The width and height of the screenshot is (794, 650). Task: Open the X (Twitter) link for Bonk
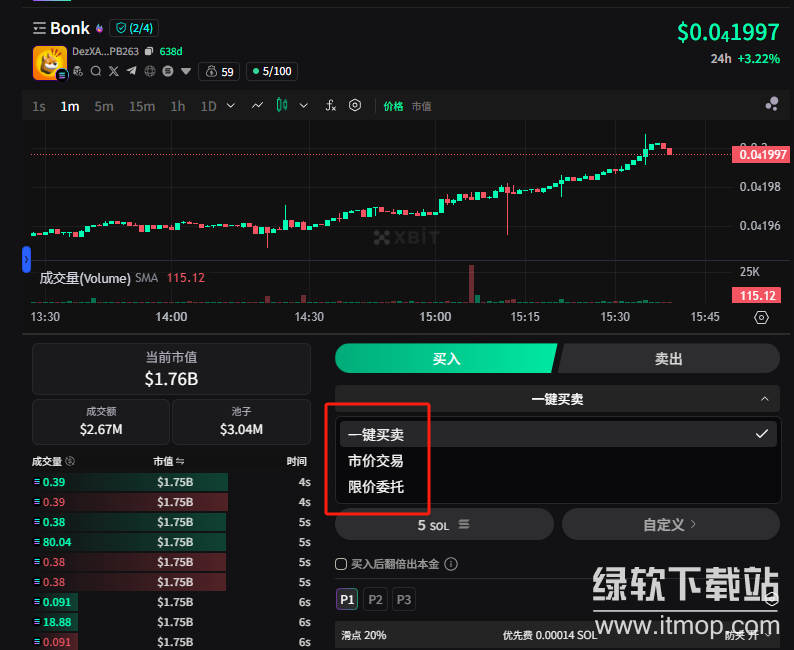coord(113,71)
